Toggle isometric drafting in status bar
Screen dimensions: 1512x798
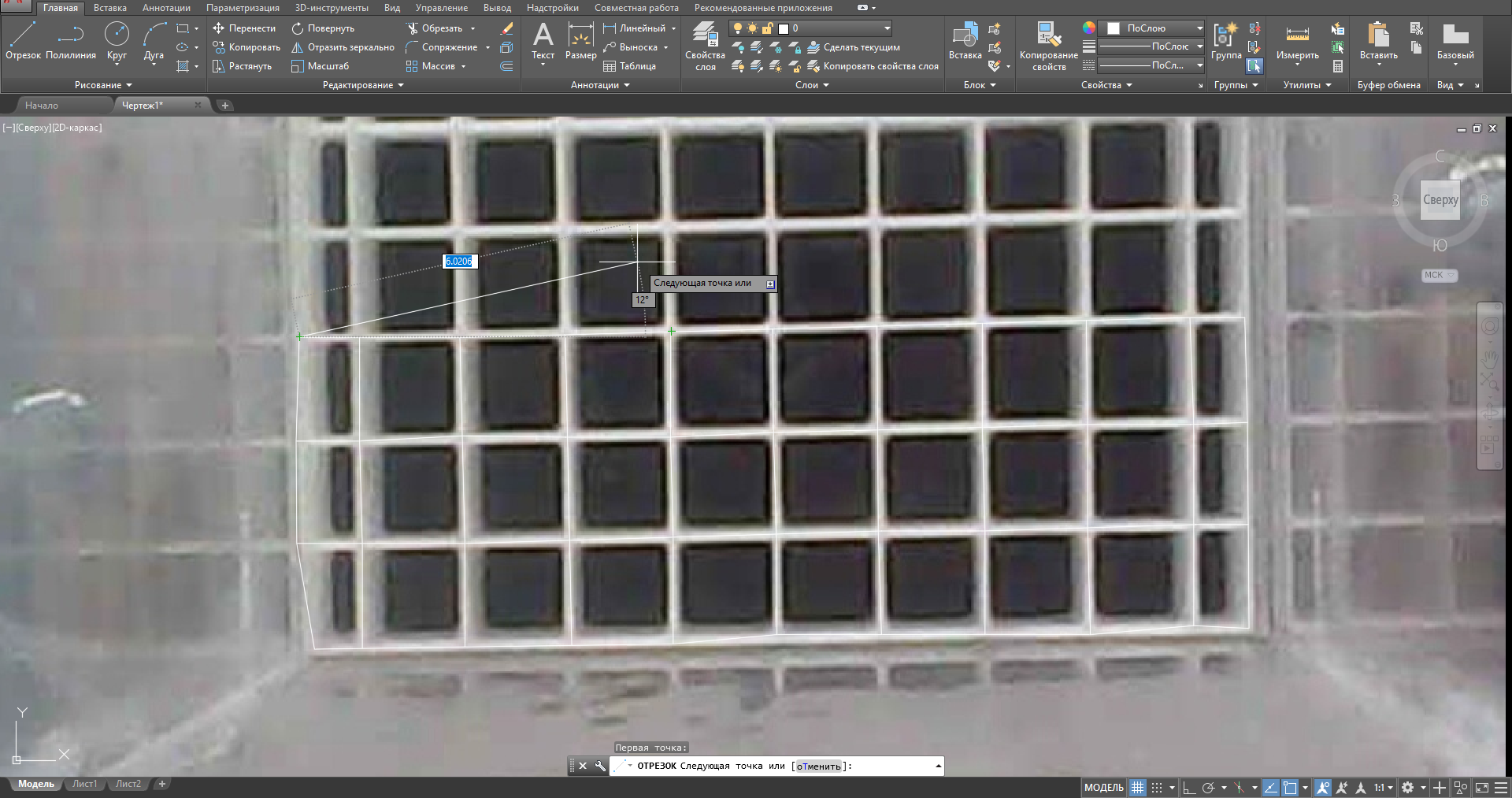click(x=1240, y=787)
